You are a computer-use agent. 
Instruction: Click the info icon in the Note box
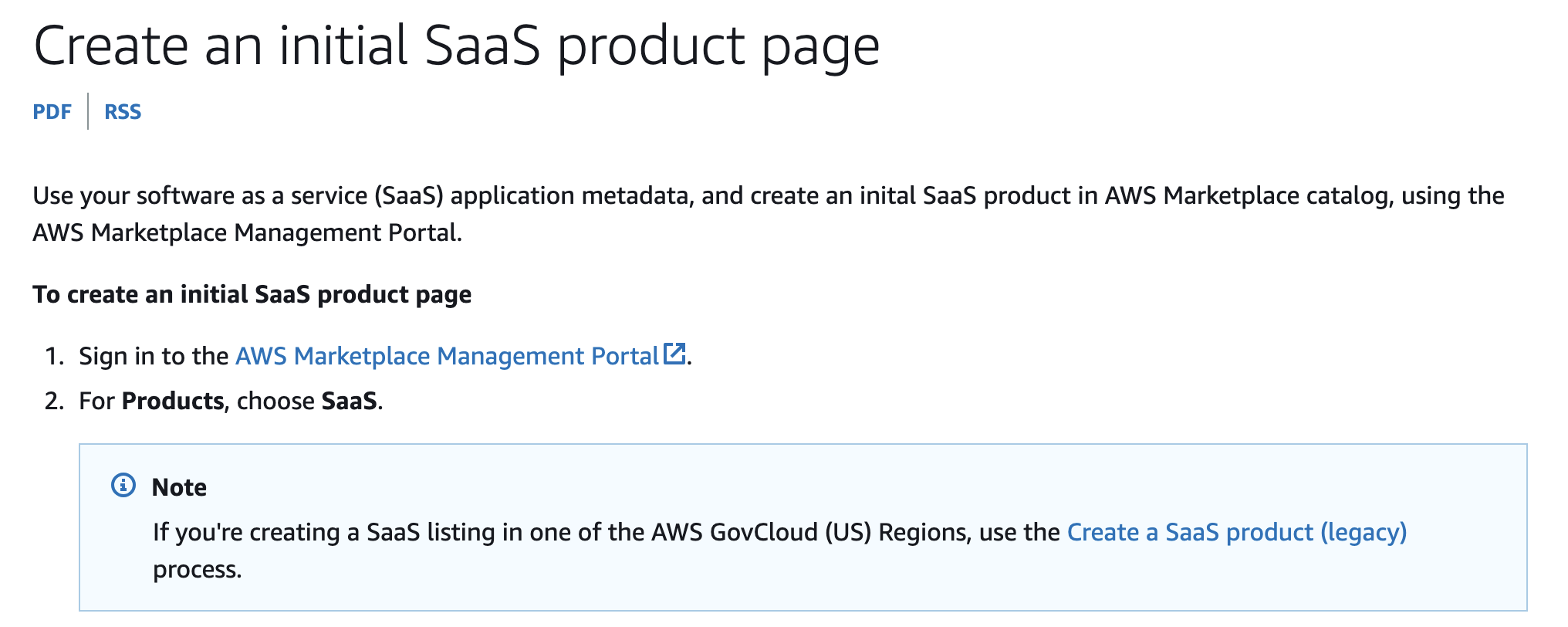(x=123, y=486)
